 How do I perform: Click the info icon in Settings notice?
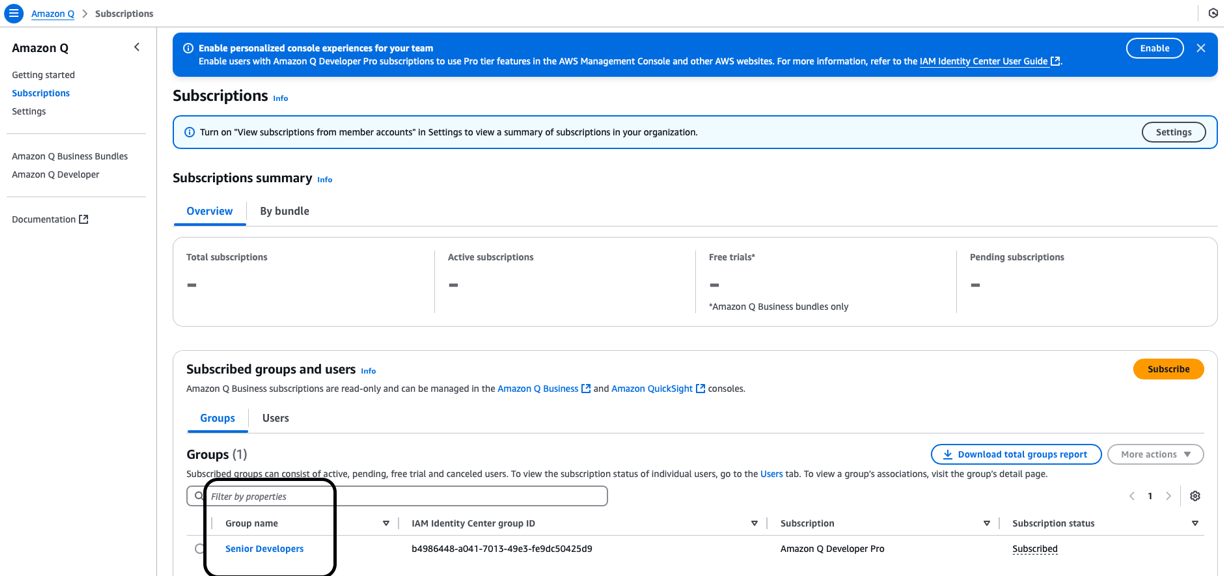189,132
